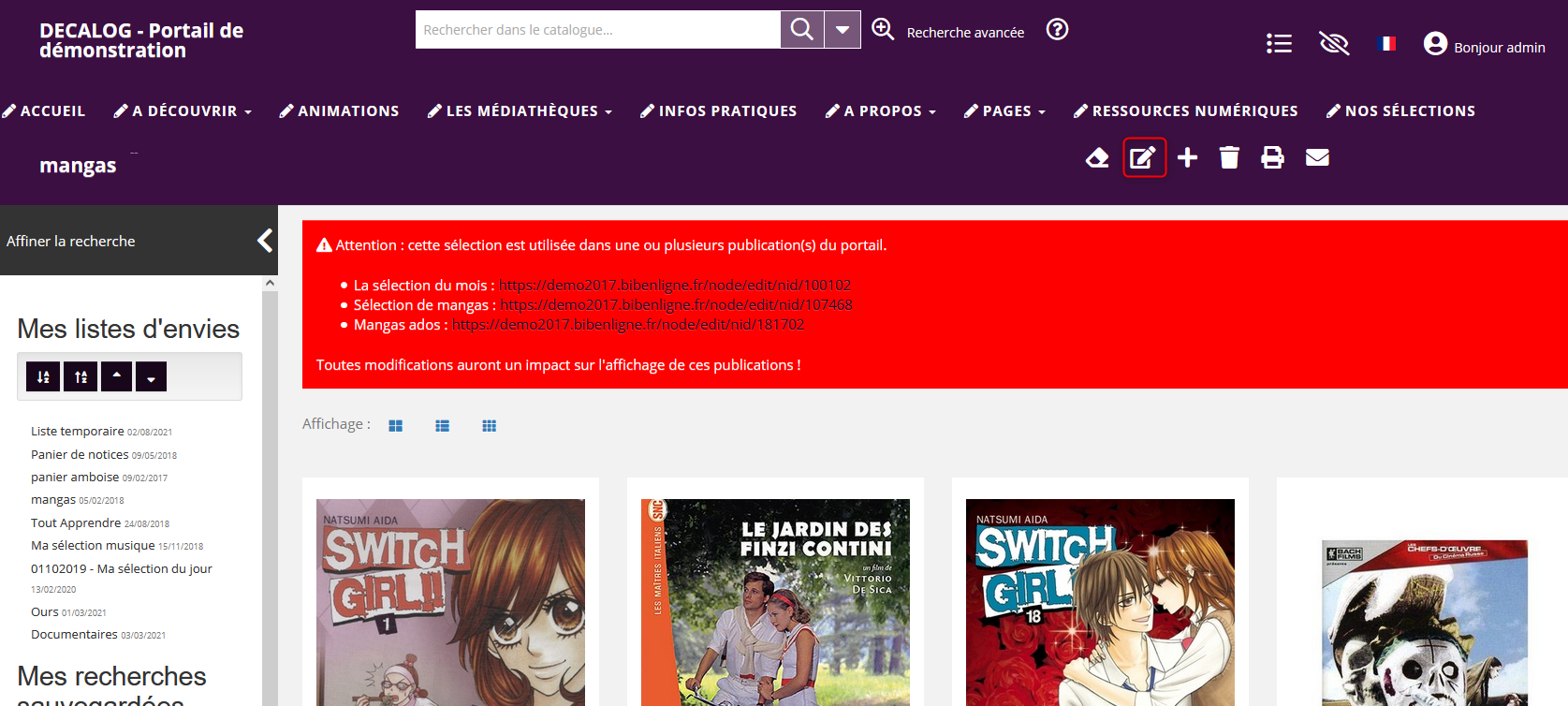
Task: Go to the ACCUEIL menu item
Action: point(52,110)
